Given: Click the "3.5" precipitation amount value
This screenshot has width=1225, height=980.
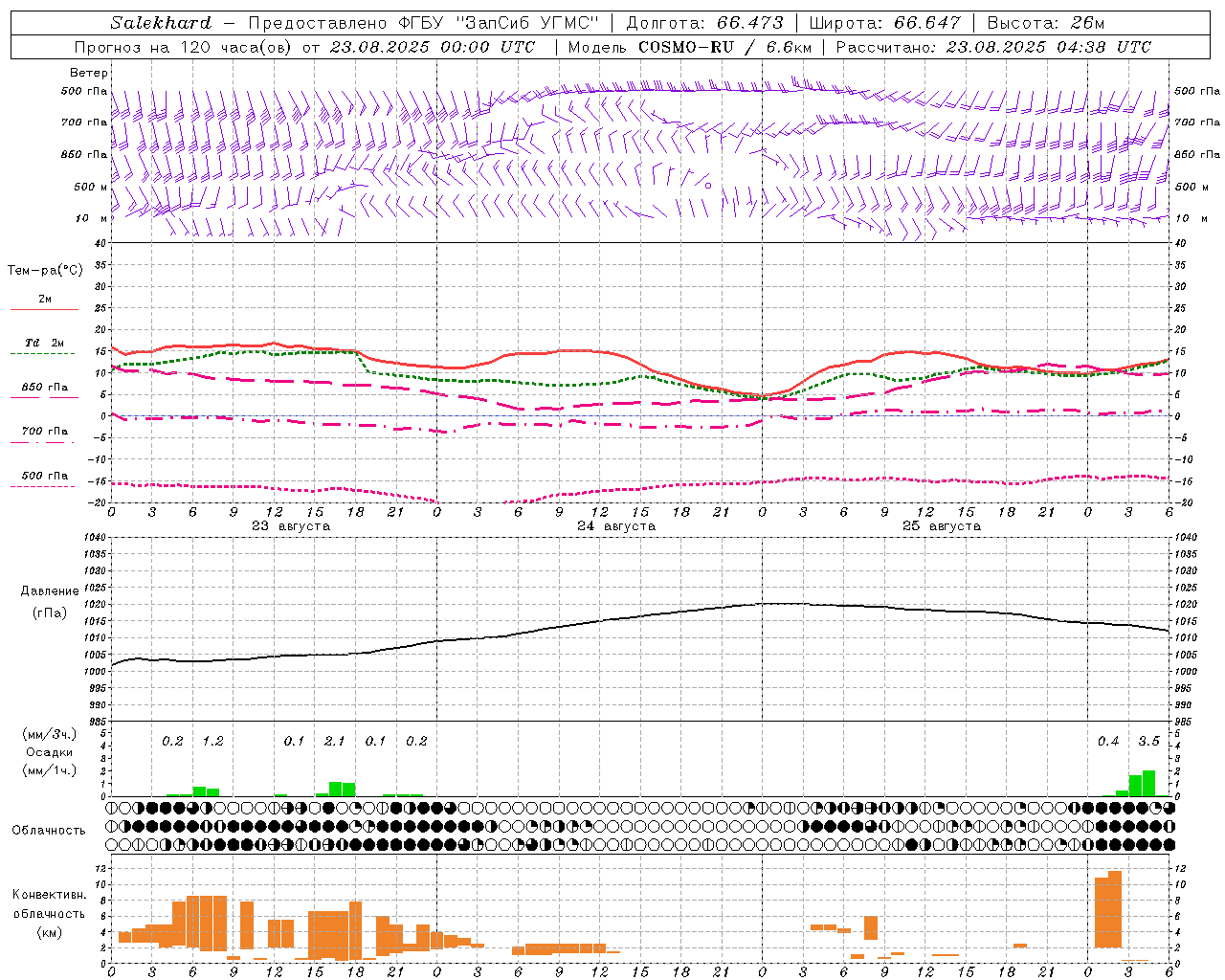Looking at the screenshot, I should click(x=1148, y=742).
